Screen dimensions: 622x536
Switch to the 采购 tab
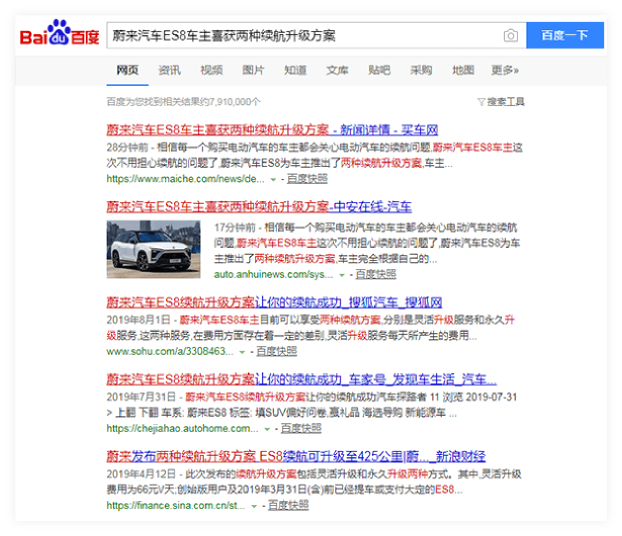click(x=421, y=70)
